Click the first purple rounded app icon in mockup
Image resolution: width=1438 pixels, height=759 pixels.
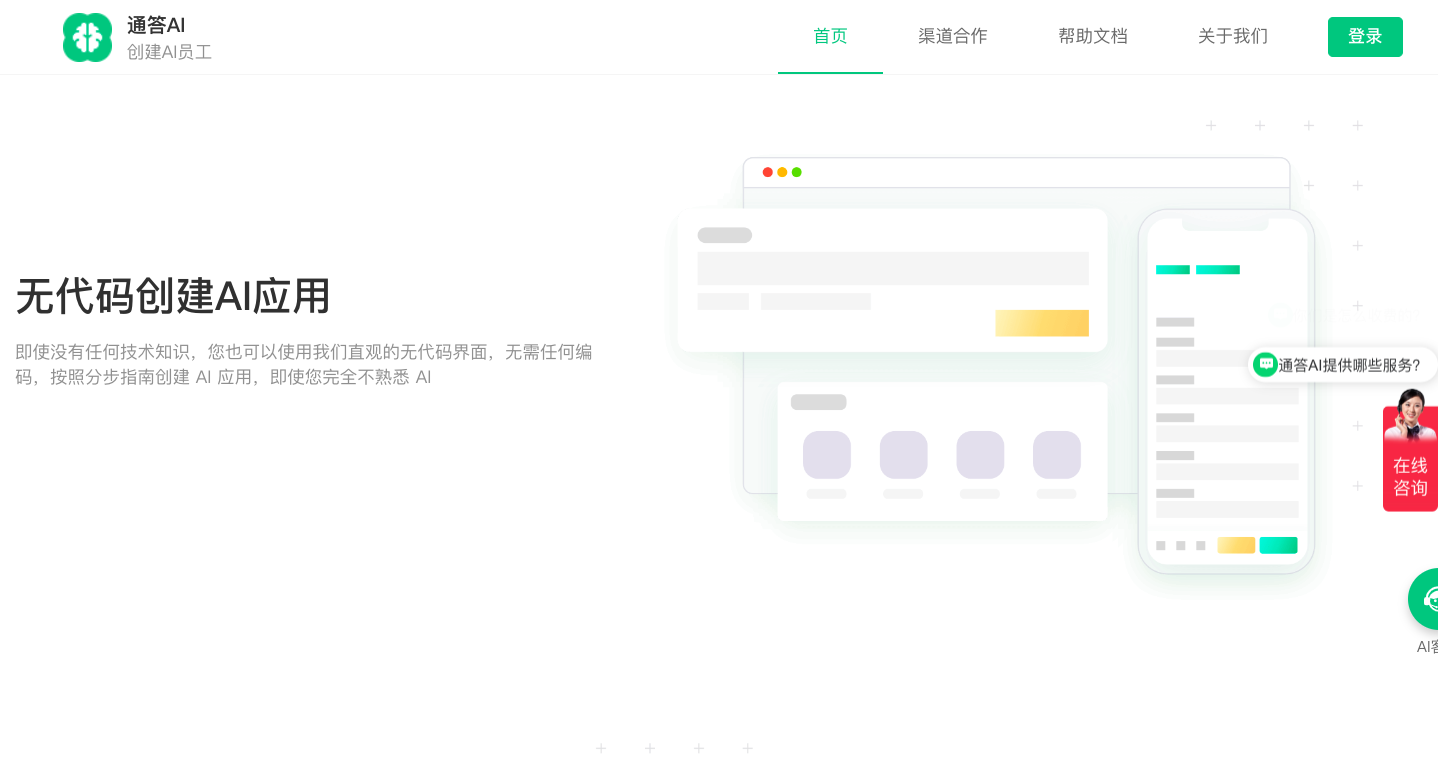click(x=826, y=453)
